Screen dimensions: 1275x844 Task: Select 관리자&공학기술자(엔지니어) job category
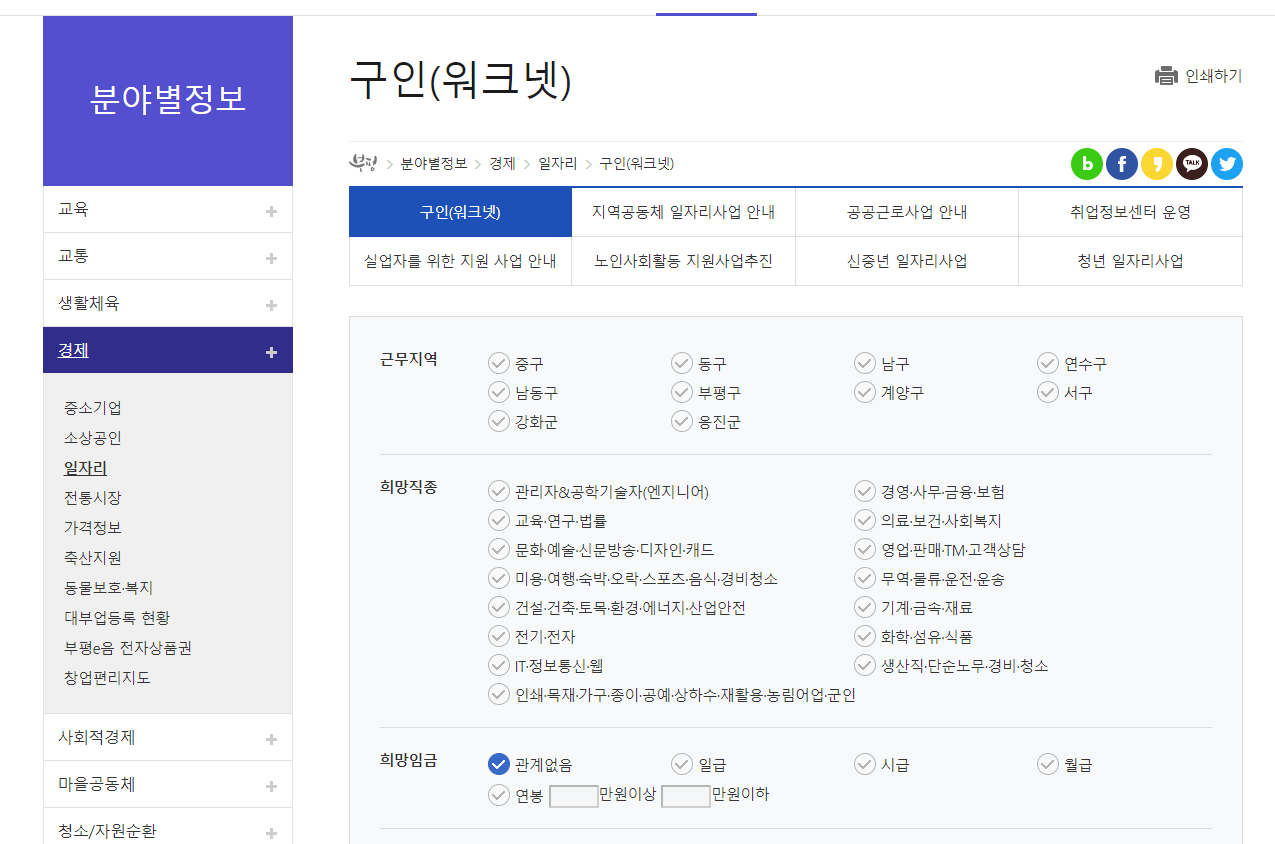499,491
